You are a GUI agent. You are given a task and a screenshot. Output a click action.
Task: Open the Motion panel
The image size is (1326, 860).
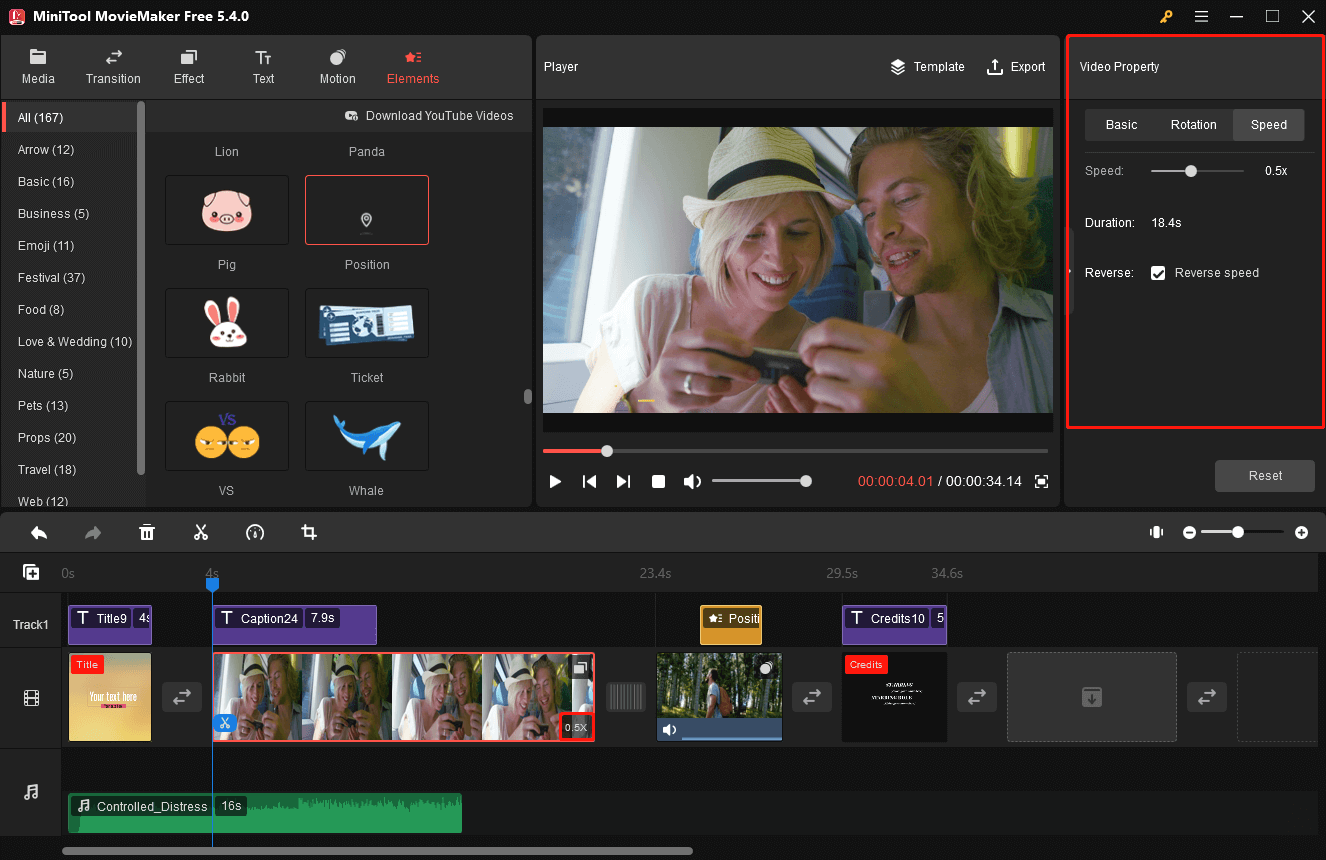tap(337, 66)
